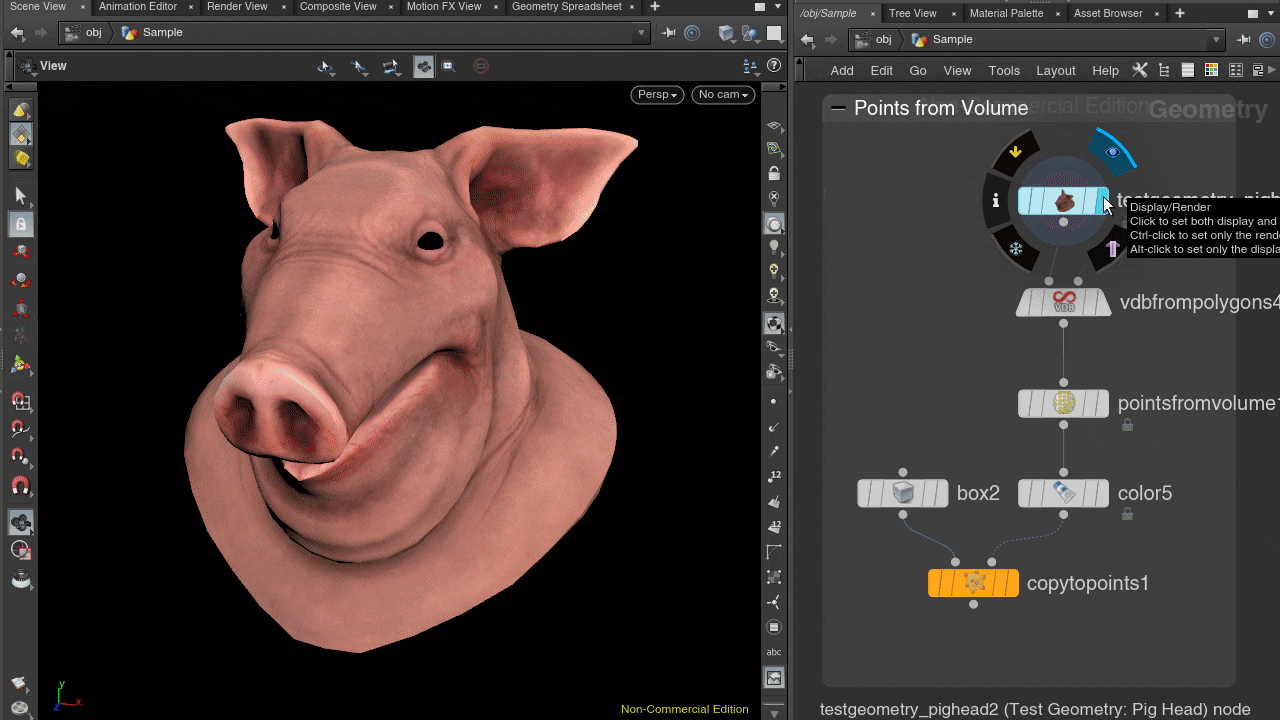Add a new pane tab in scene view
1280x720 pixels.
(x=654, y=6)
